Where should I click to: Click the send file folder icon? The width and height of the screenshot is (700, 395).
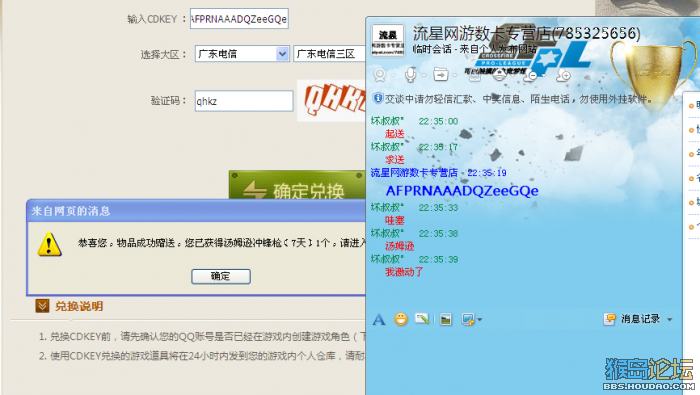point(441,75)
